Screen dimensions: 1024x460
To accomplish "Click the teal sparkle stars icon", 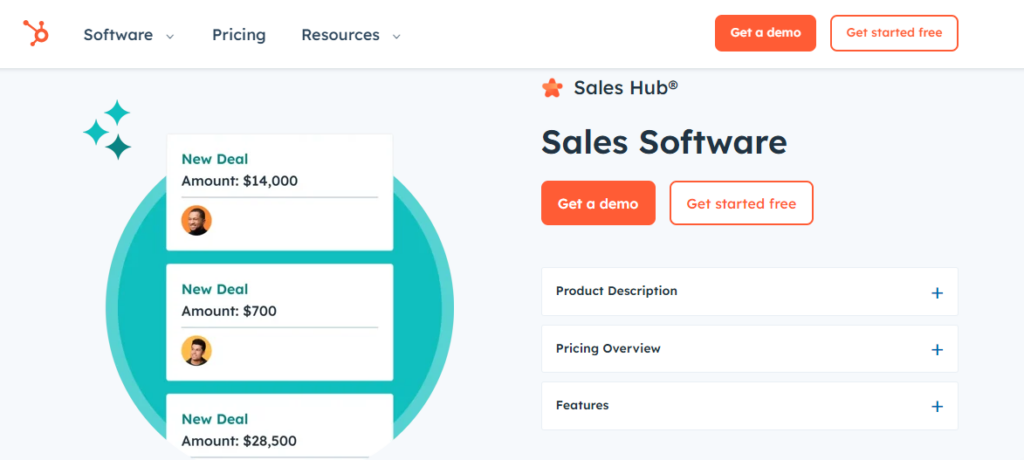I will coord(108,130).
